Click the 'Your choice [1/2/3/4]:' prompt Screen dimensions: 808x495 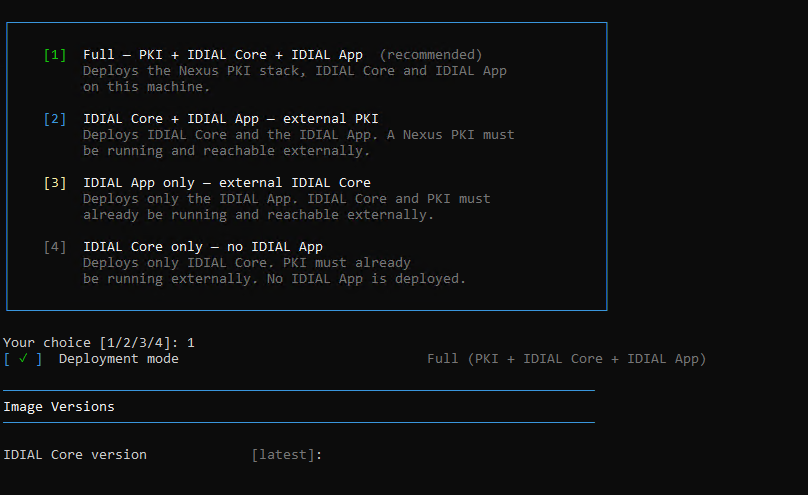click(91, 343)
